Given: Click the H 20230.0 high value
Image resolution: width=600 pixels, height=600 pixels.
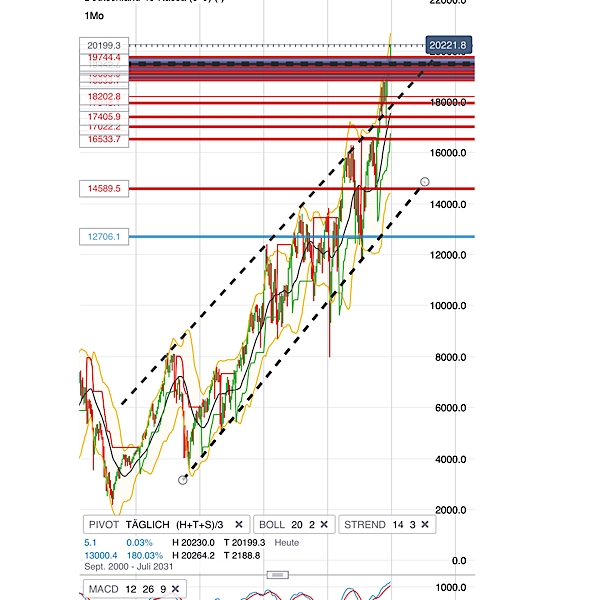Looking at the screenshot, I should click(193, 543).
